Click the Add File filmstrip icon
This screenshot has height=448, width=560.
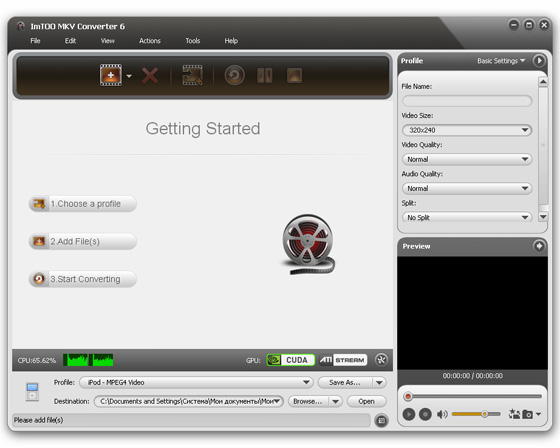click(x=111, y=75)
